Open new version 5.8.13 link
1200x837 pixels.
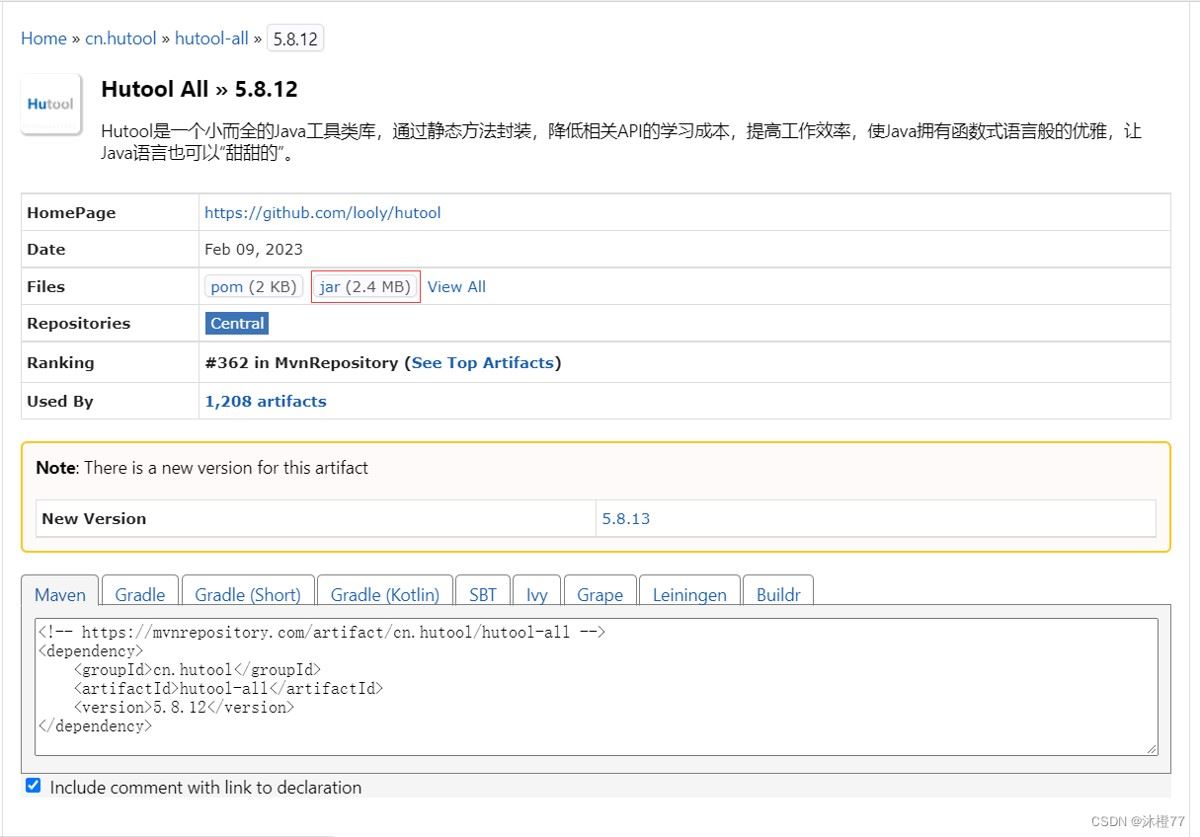[x=626, y=519]
